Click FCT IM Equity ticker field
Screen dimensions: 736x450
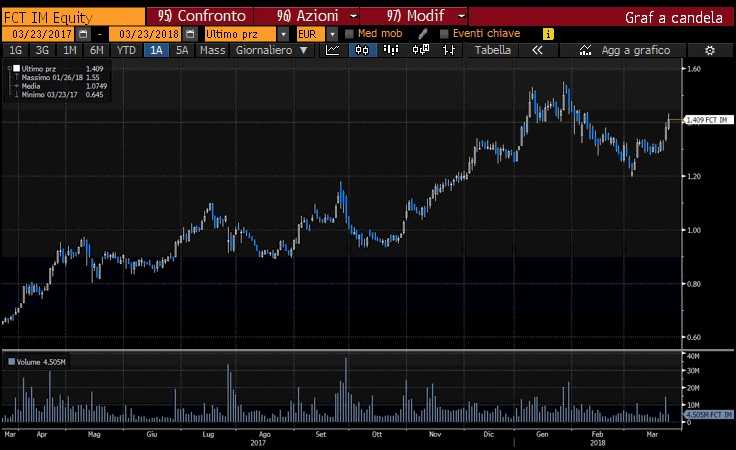73,17
